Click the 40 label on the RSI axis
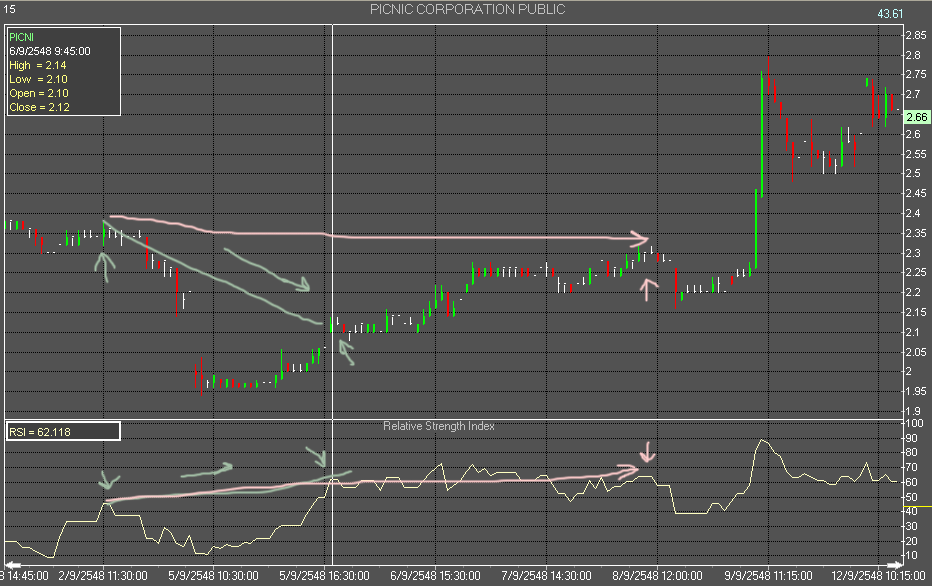Image resolution: width=932 pixels, height=586 pixels. pos(911,511)
